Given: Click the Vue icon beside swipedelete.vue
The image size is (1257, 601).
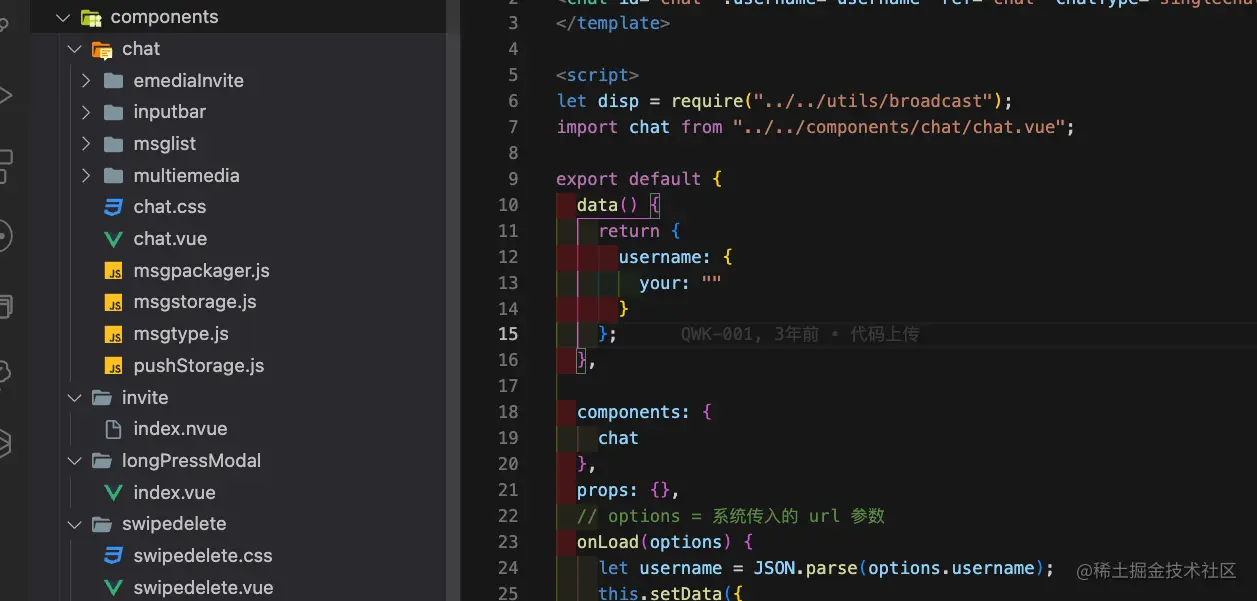Looking at the screenshot, I should pyautogui.click(x=114, y=588).
